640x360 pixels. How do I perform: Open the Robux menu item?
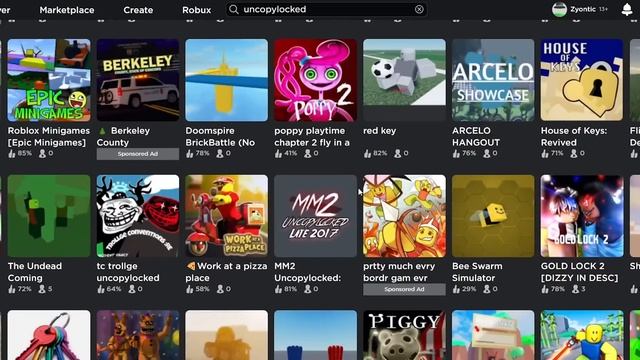197,10
